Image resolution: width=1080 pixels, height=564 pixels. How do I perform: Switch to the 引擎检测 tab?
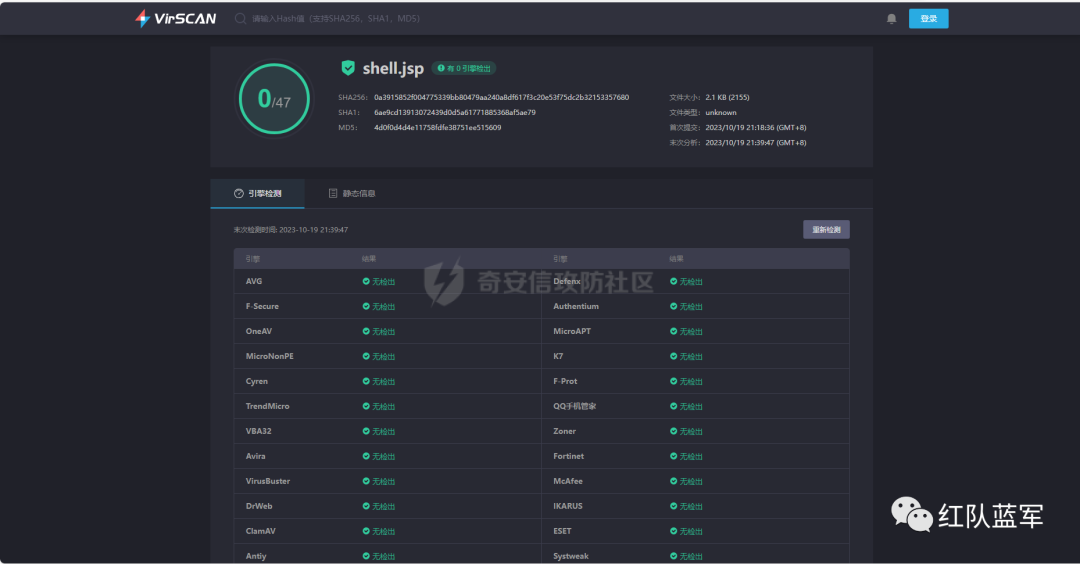click(258, 194)
